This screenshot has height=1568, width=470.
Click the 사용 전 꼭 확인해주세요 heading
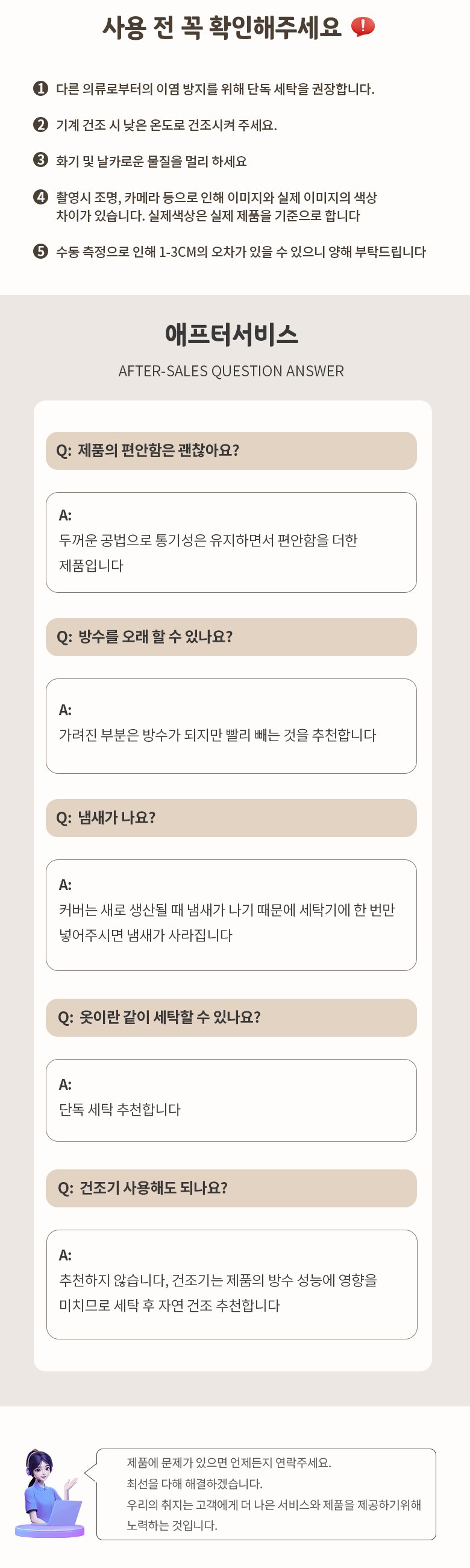click(x=222, y=27)
